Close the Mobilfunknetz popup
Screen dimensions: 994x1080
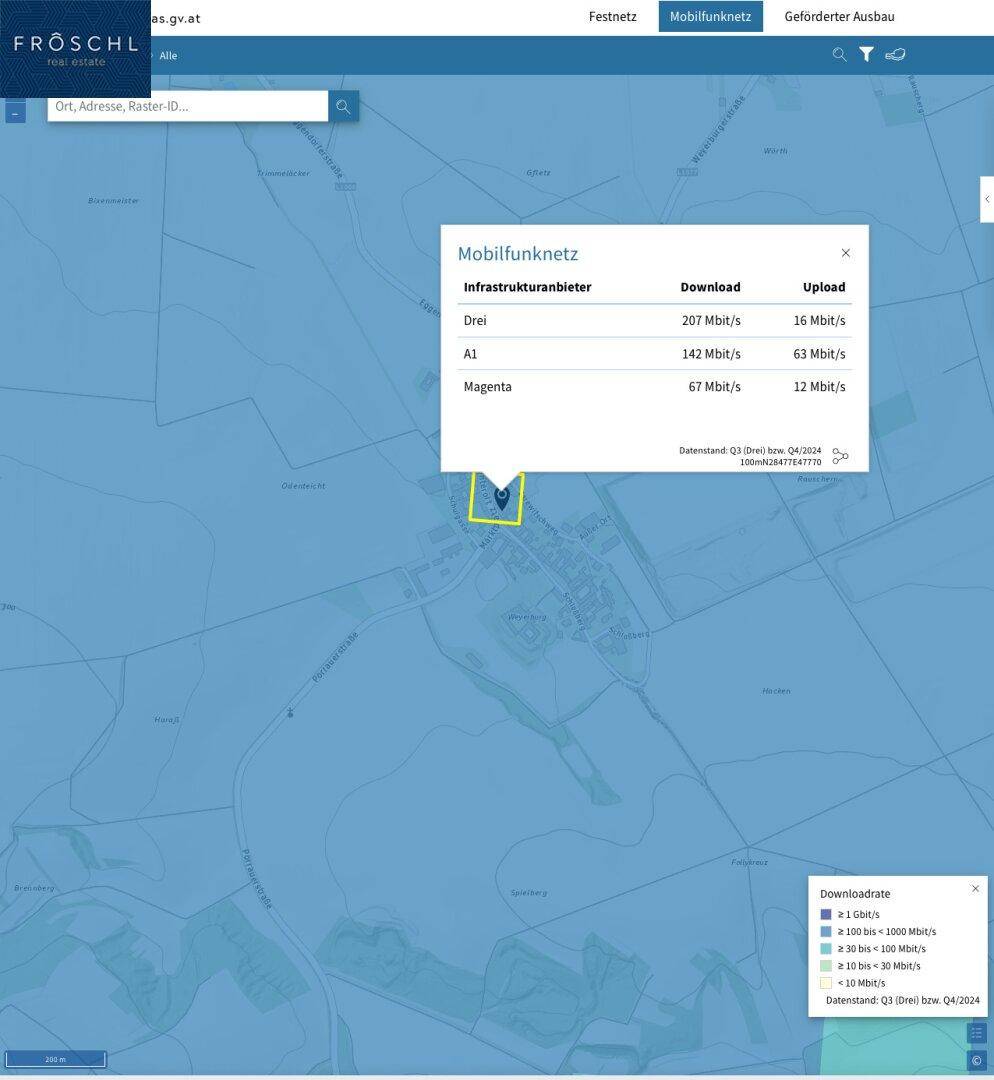tap(846, 253)
